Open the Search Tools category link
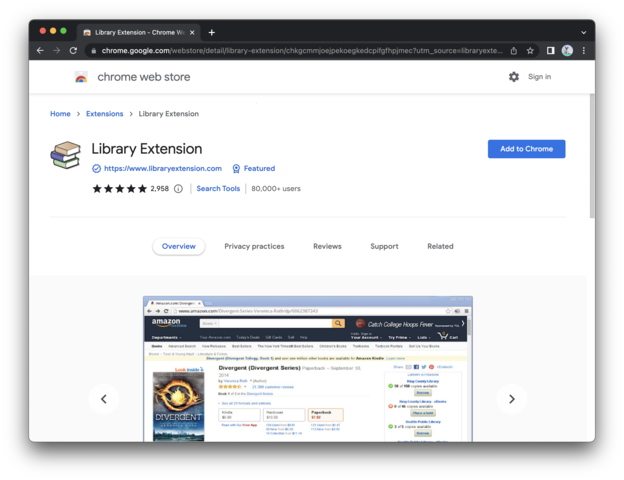This screenshot has height=480, width=624. tap(218, 189)
